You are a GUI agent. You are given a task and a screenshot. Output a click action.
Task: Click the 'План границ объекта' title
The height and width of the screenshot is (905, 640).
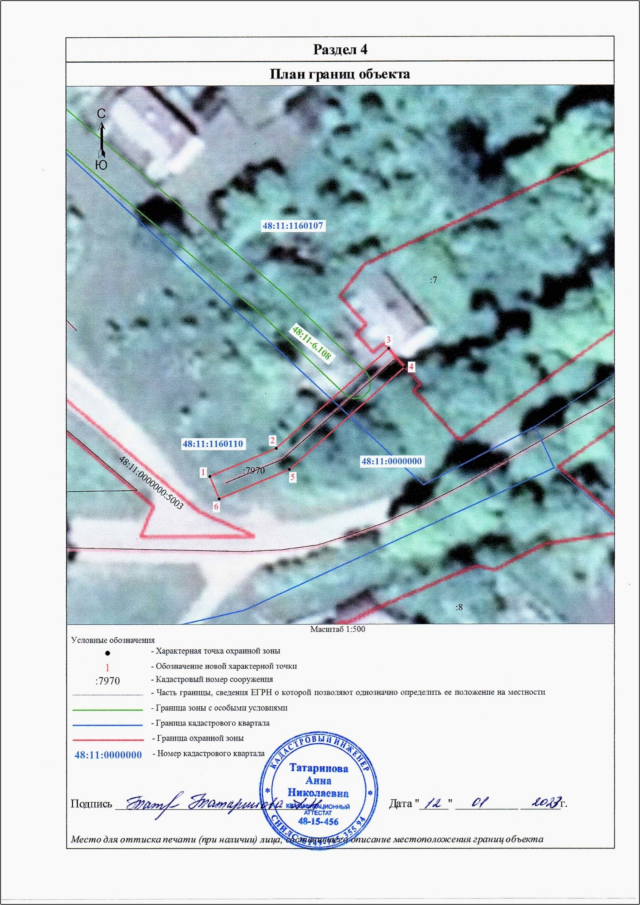pos(342,74)
